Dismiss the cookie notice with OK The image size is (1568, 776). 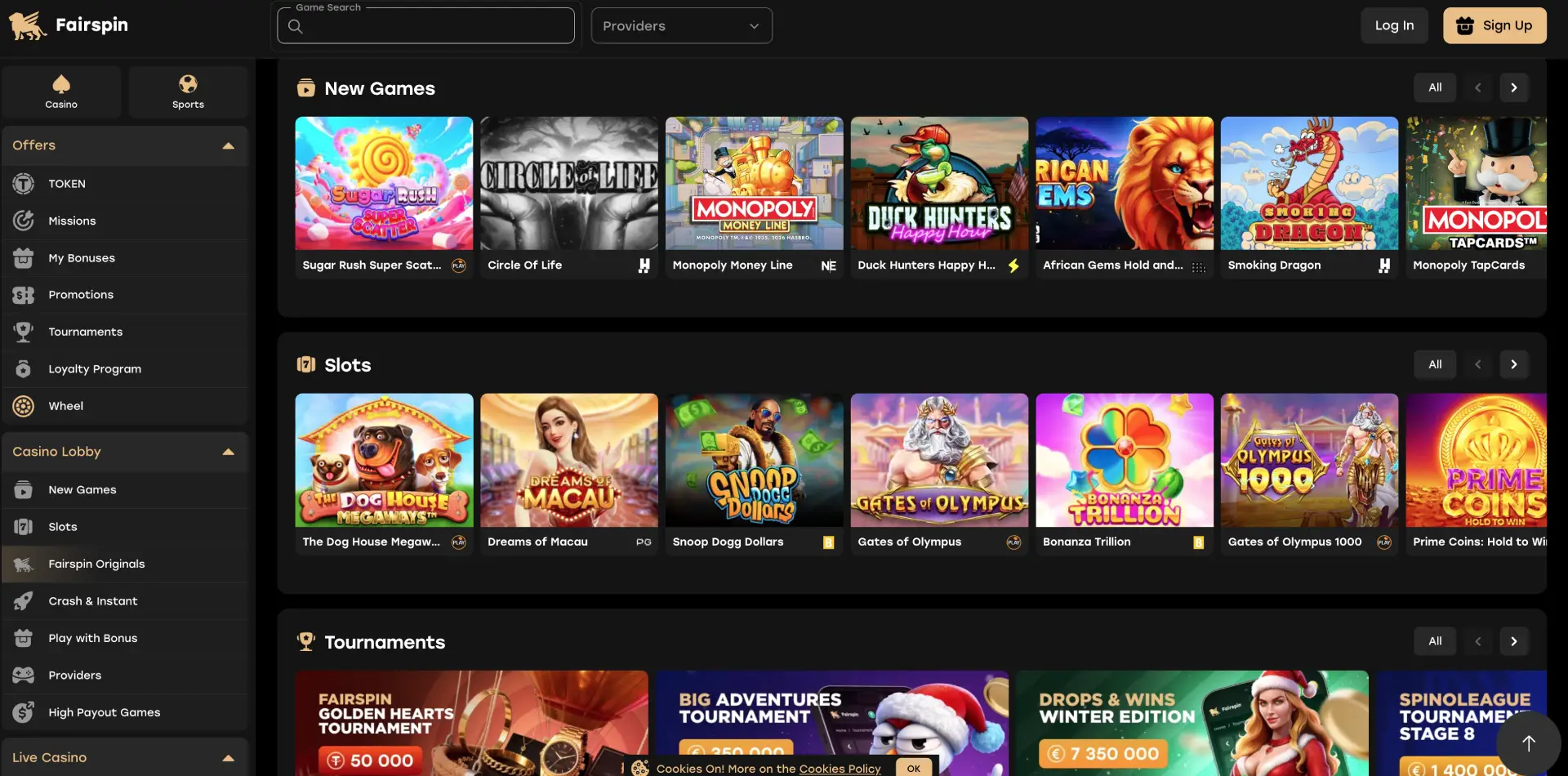(x=914, y=768)
